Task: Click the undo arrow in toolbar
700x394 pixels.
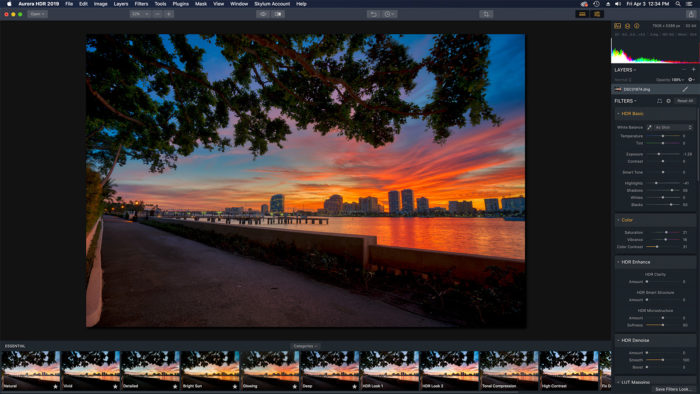Action: 373,14
